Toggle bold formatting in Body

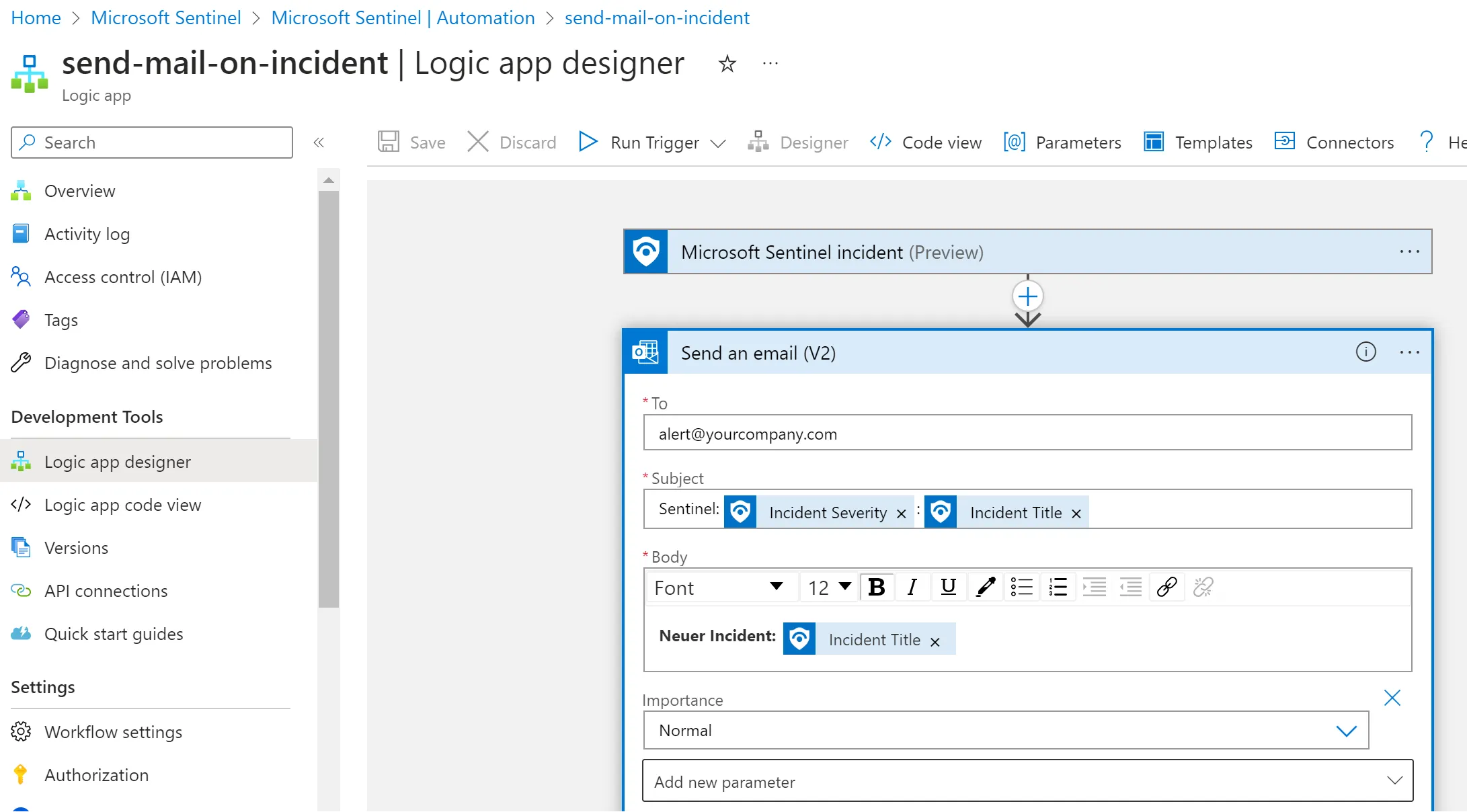[x=877, y=587]
